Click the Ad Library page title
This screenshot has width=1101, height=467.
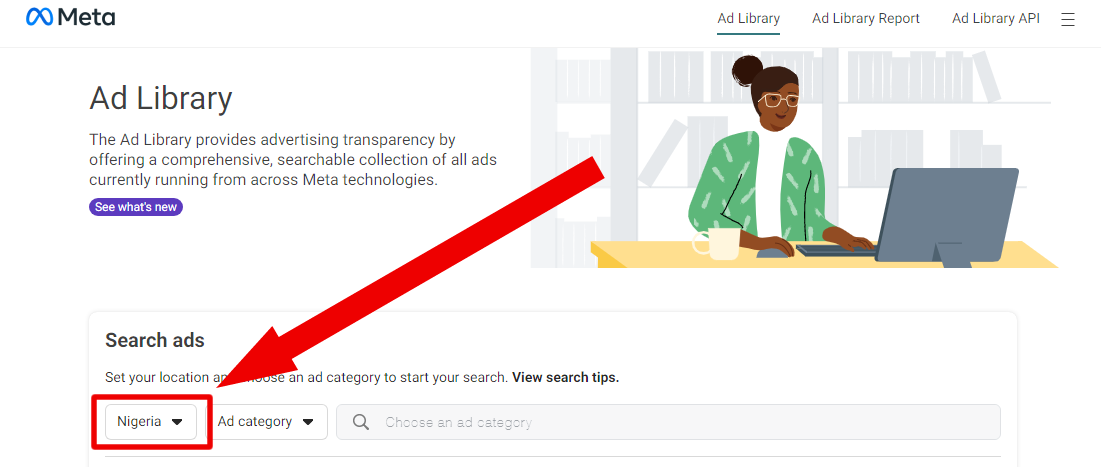coord(161,99)
